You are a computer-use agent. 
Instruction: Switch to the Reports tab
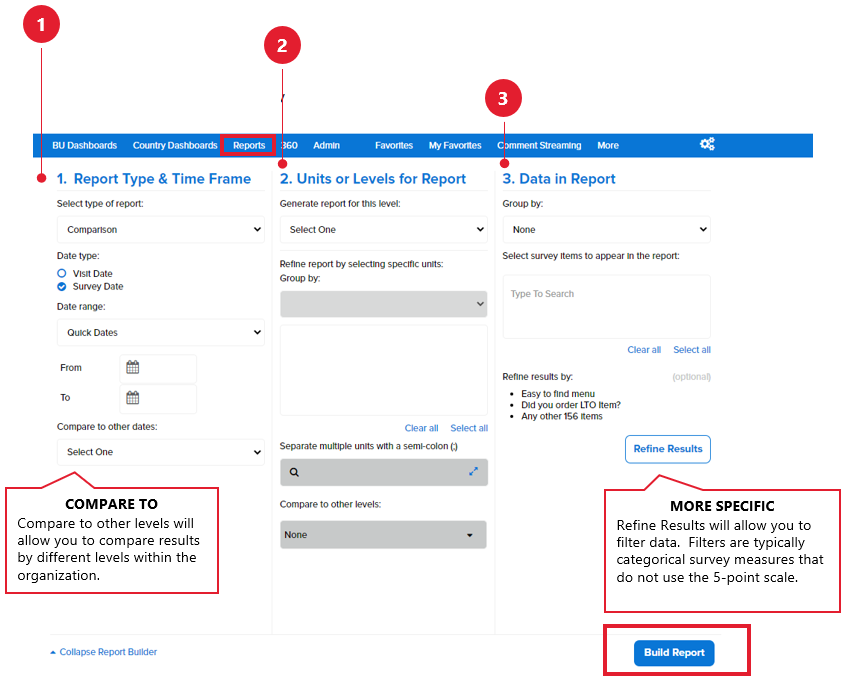tap(249, 145)
